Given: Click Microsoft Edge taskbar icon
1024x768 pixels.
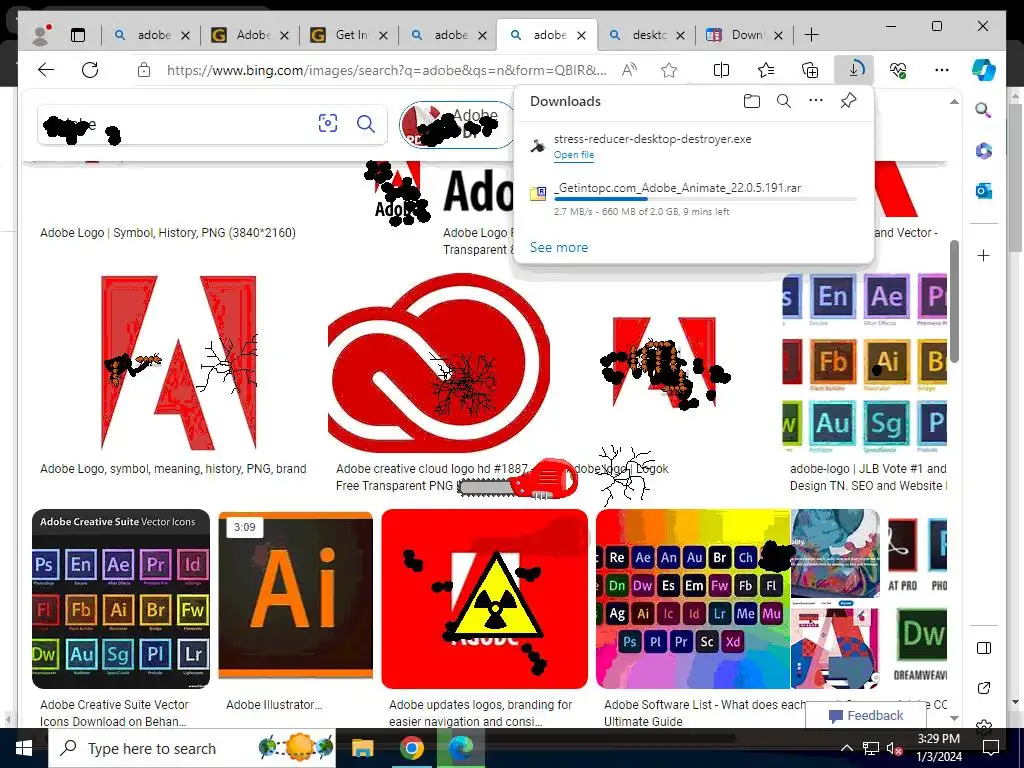Looking at the screenshot, I should coord(461,748).
